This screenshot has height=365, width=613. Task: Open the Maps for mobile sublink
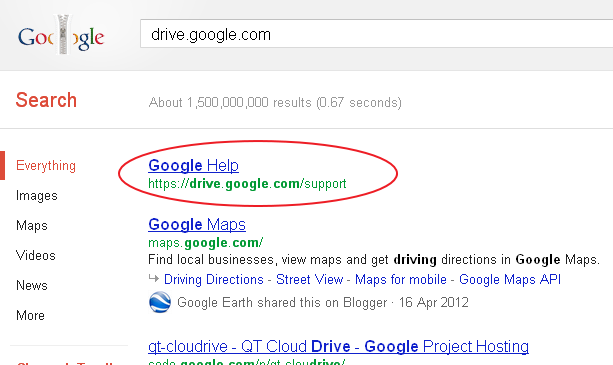401,279
